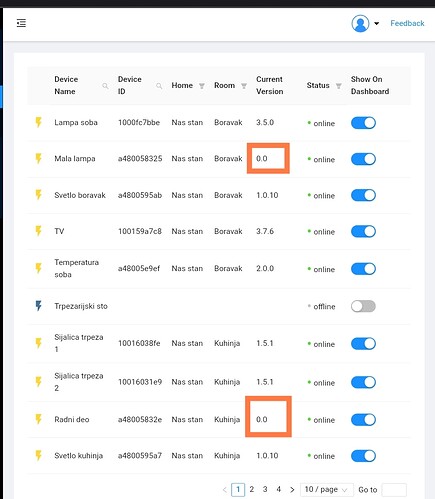Open the Room column filter icon

(x=244, y=86)
